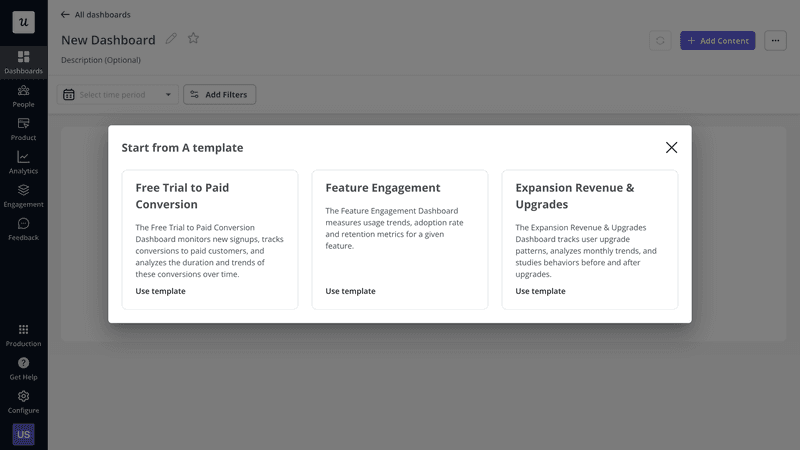
Task: Click the Add Content button
Action: tap(717, 41)
